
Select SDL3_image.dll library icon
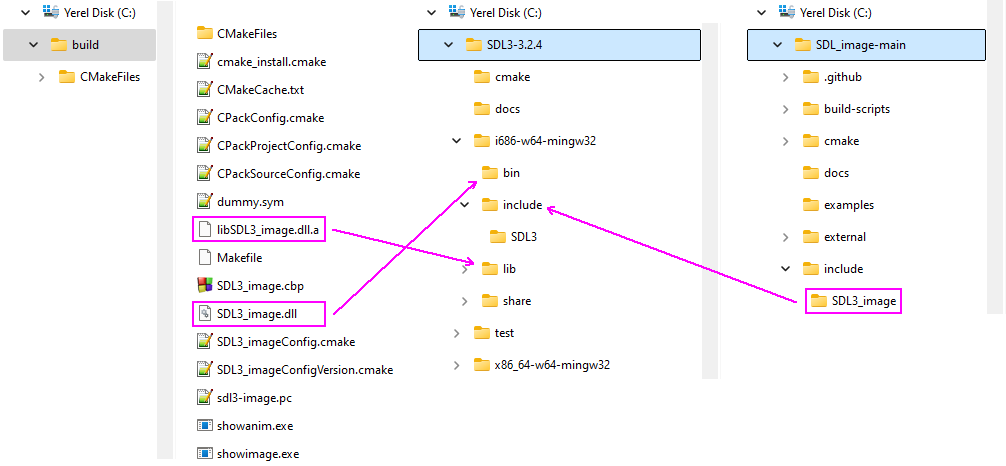[x=205, y=314]
